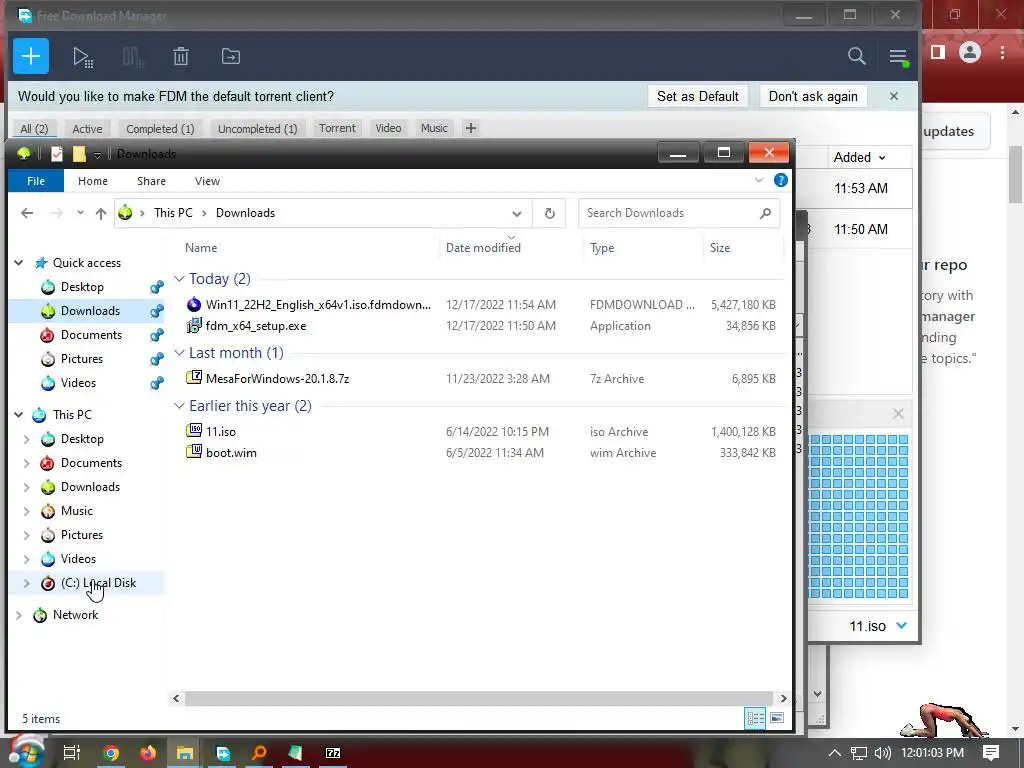
Task: Select Win11_22H2_English_x64v1.iso.fdmdownload file
Action: pos(317,304)
